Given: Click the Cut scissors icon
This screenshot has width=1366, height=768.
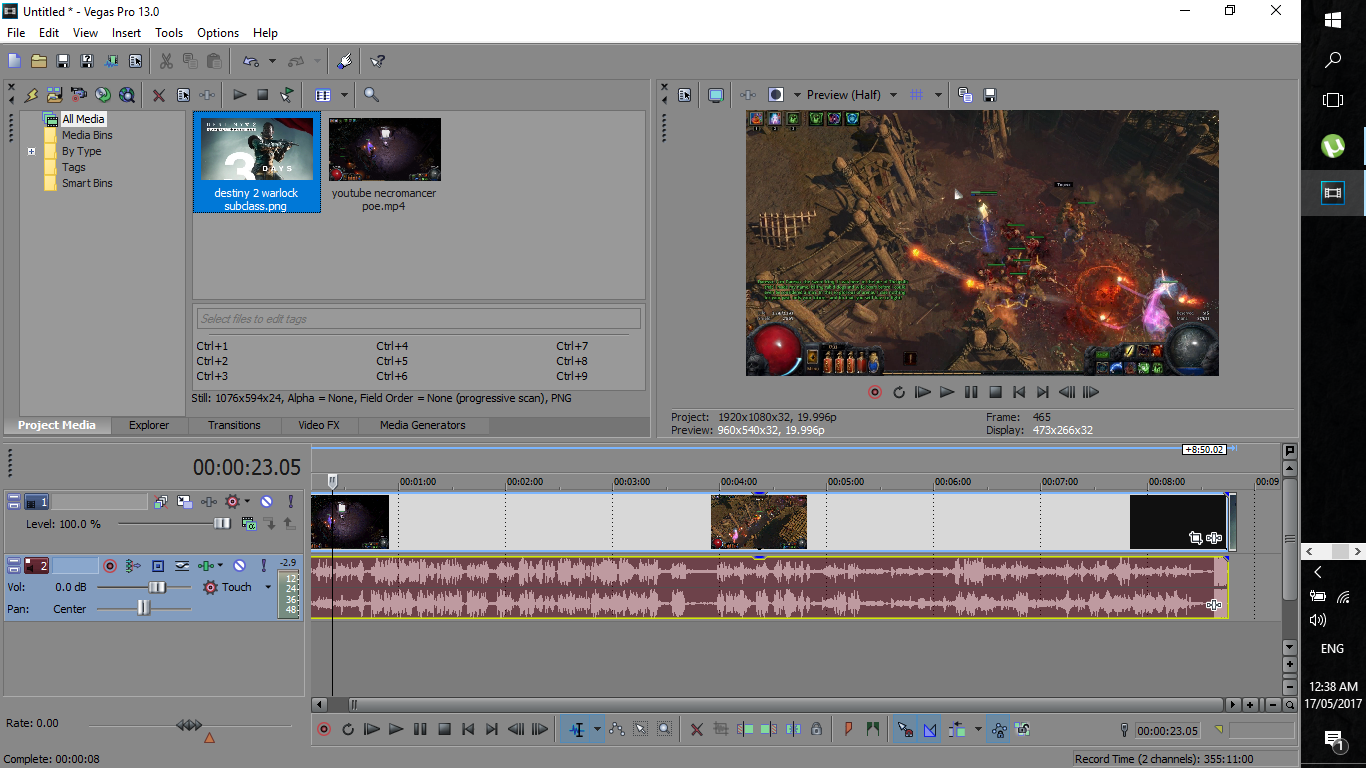Looking at the screenshot, I should coord(166,61).
